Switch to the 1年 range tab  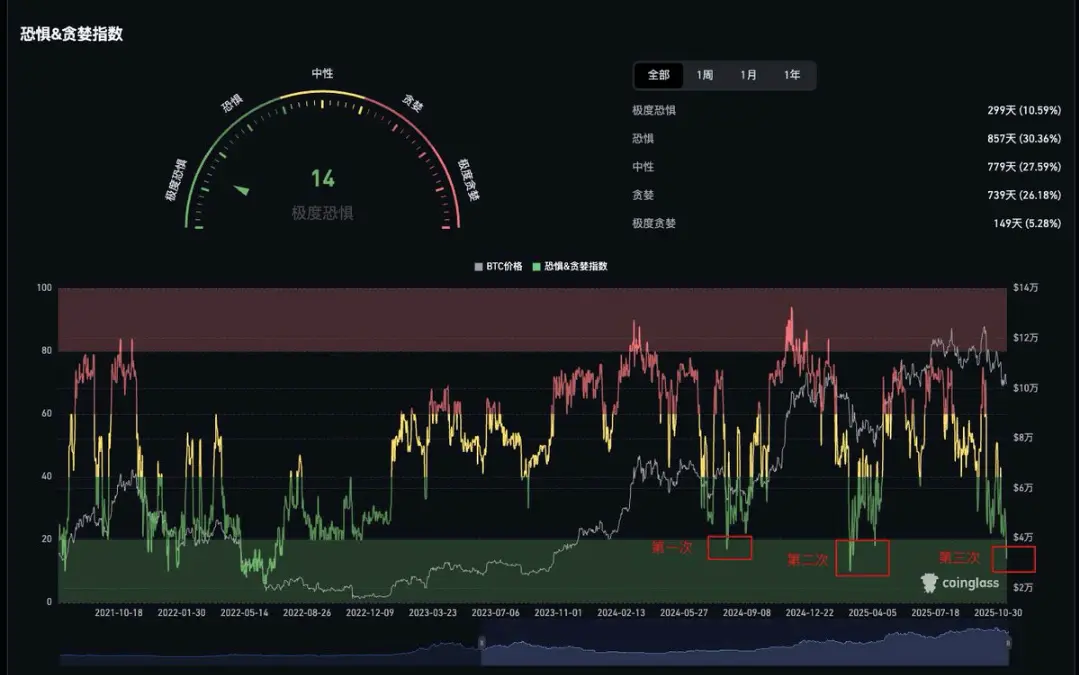792,75
